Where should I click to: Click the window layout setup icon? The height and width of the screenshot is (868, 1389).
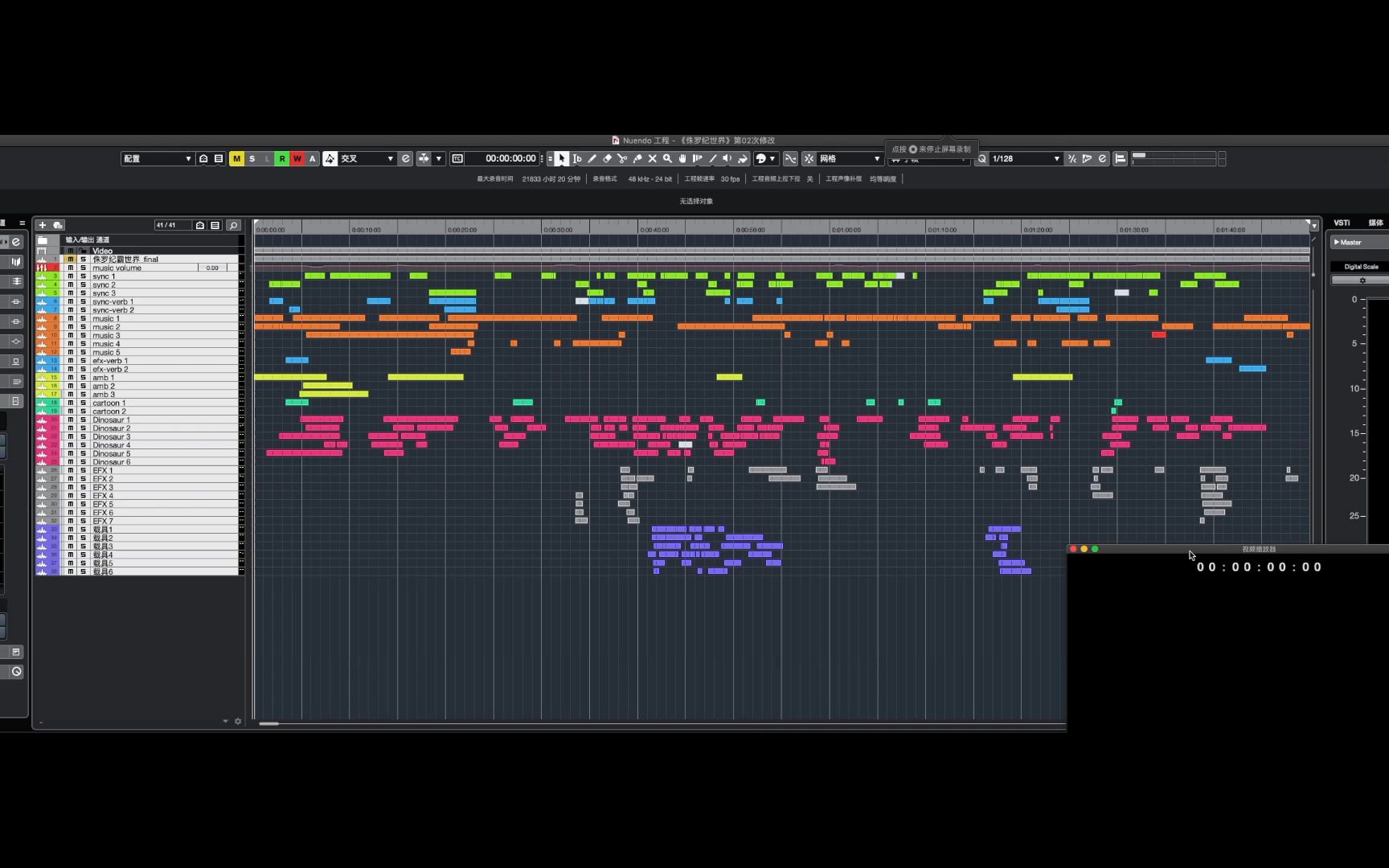pos(1120,159)
